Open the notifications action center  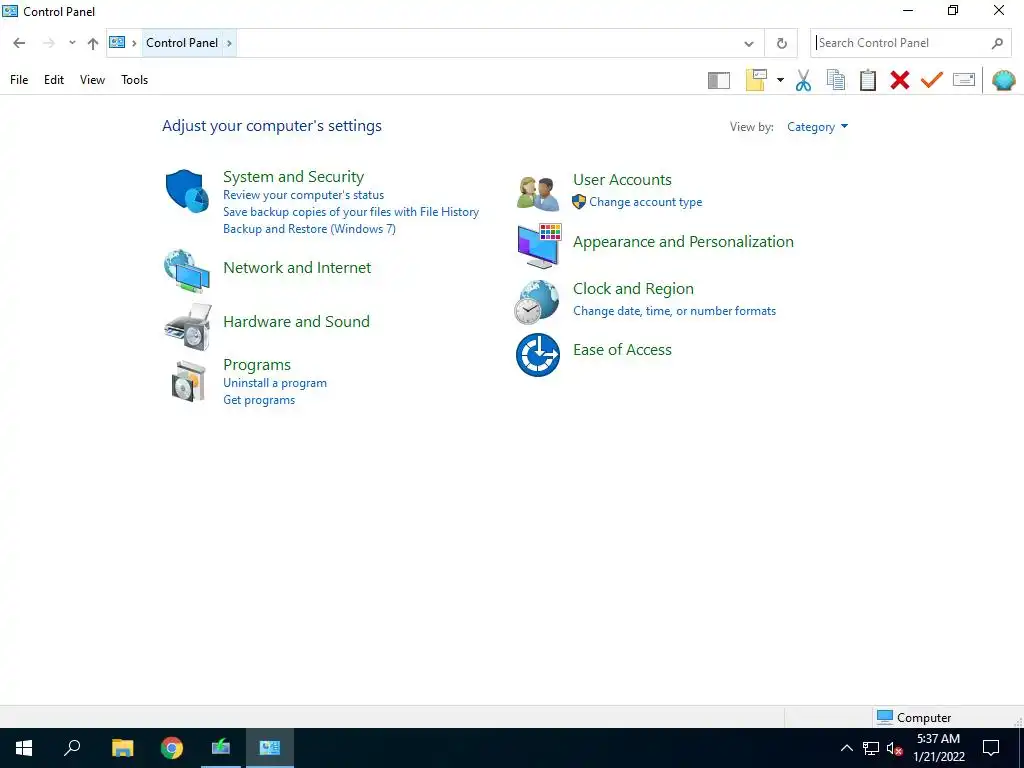[991, 748]
